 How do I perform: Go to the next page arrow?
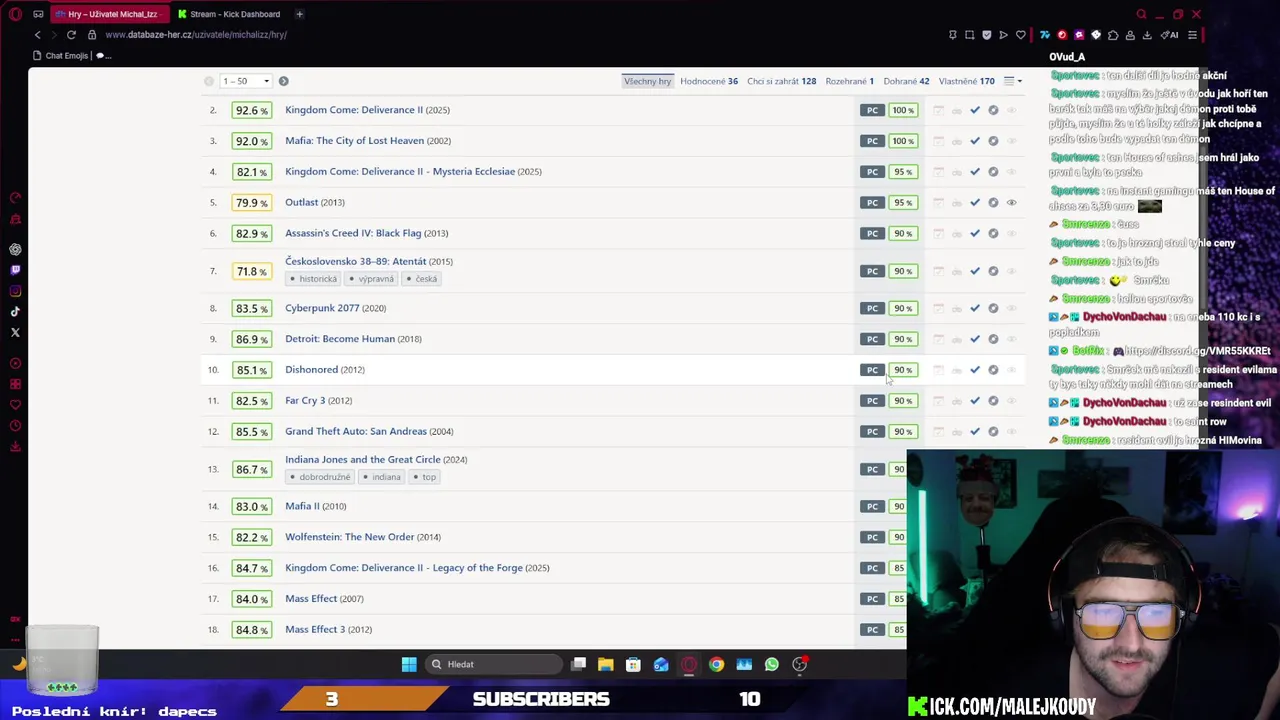tap(283, 81)
